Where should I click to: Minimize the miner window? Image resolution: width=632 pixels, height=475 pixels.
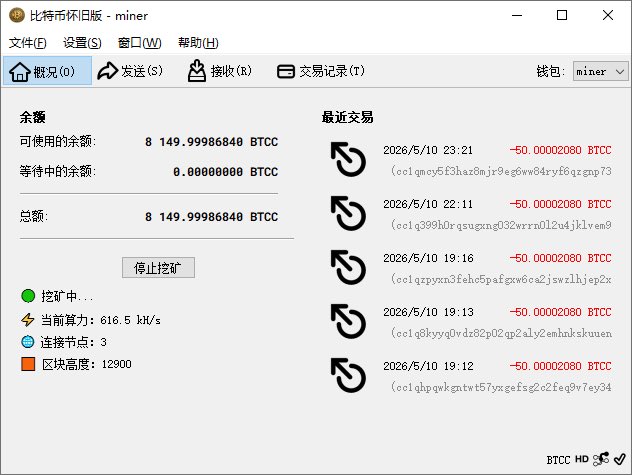(x=517, y=15)
